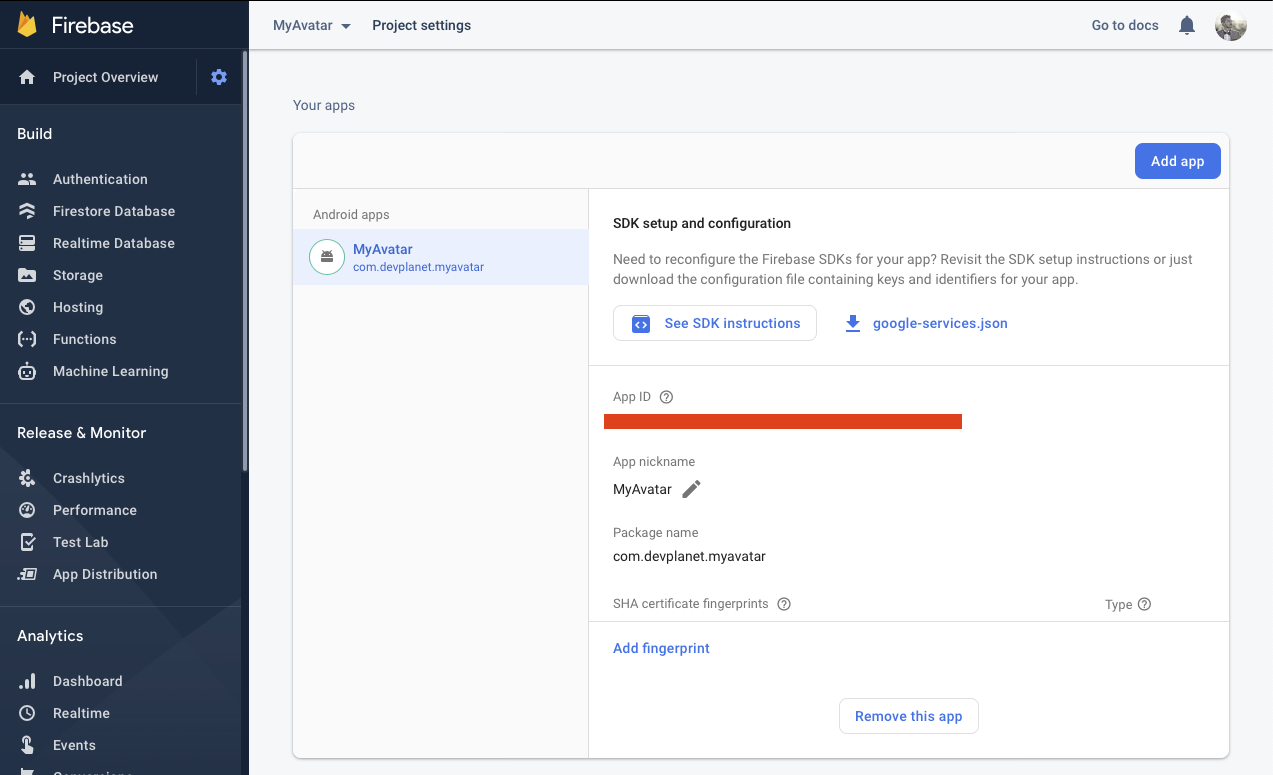
Task: Click the Performance gauge icon
Action: click(x=27, y=510)
